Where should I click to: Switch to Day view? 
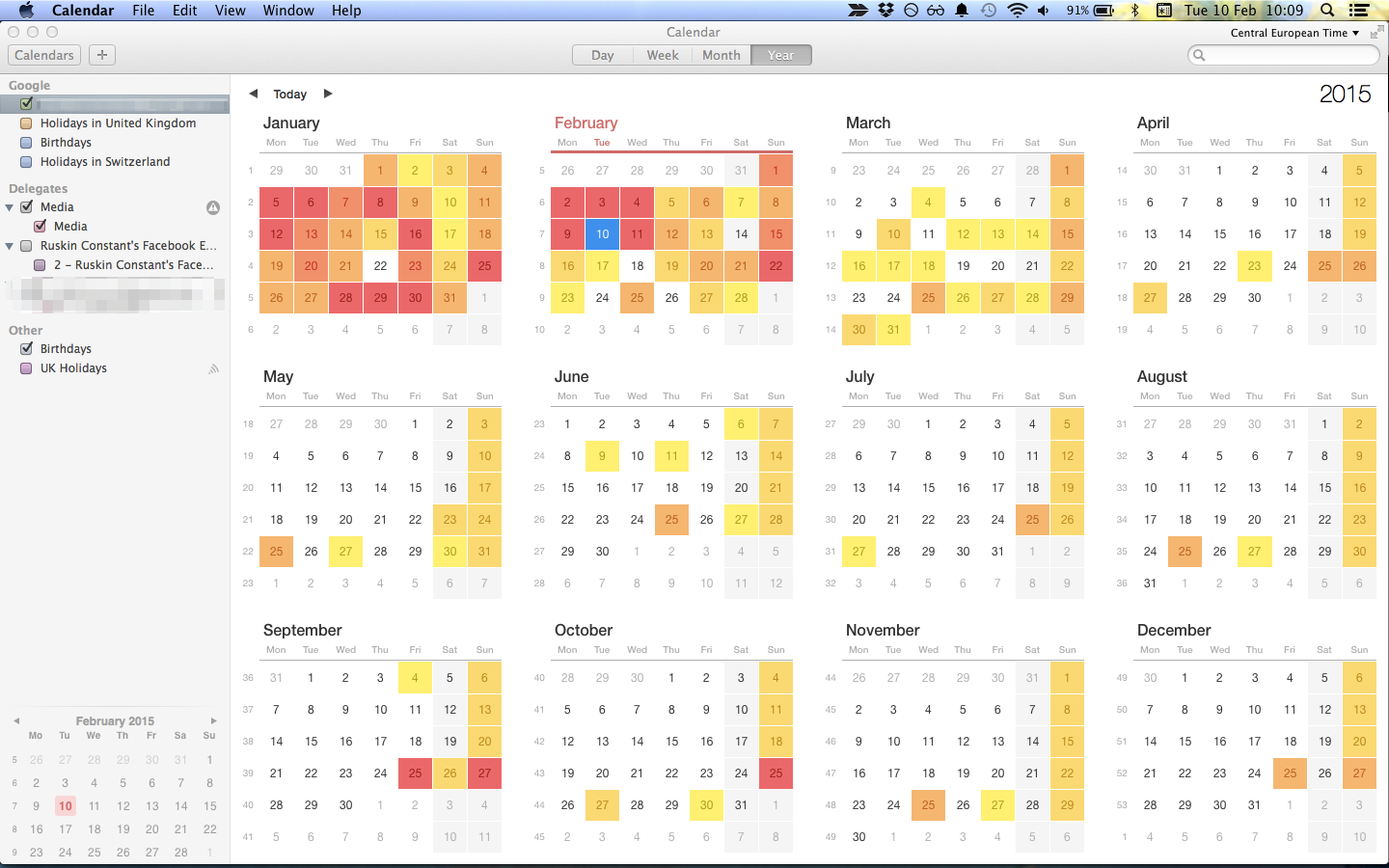[x=603, y=55]
